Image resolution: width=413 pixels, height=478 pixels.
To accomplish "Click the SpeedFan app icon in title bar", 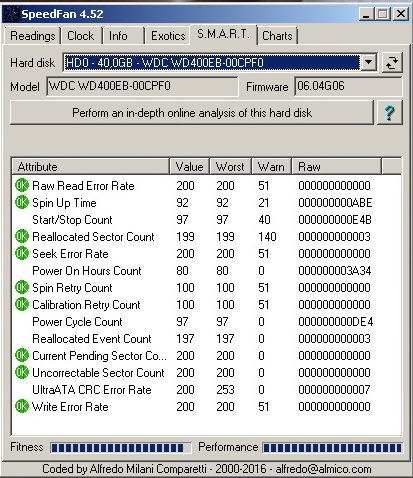I will [11, 14].
